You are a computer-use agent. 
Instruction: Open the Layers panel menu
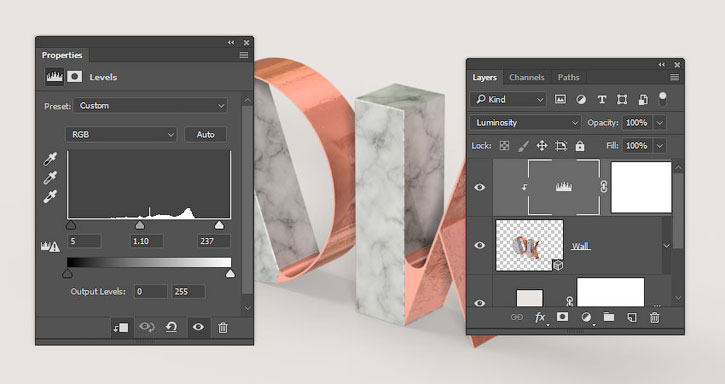pyautogui.click(x=675, y=77)
